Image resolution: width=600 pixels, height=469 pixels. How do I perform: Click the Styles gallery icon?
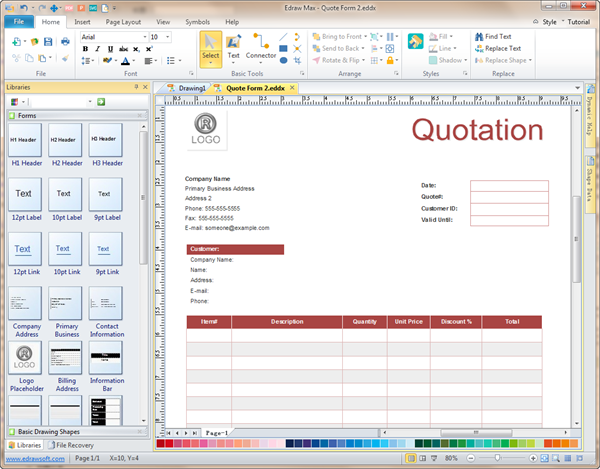(416, 42)
